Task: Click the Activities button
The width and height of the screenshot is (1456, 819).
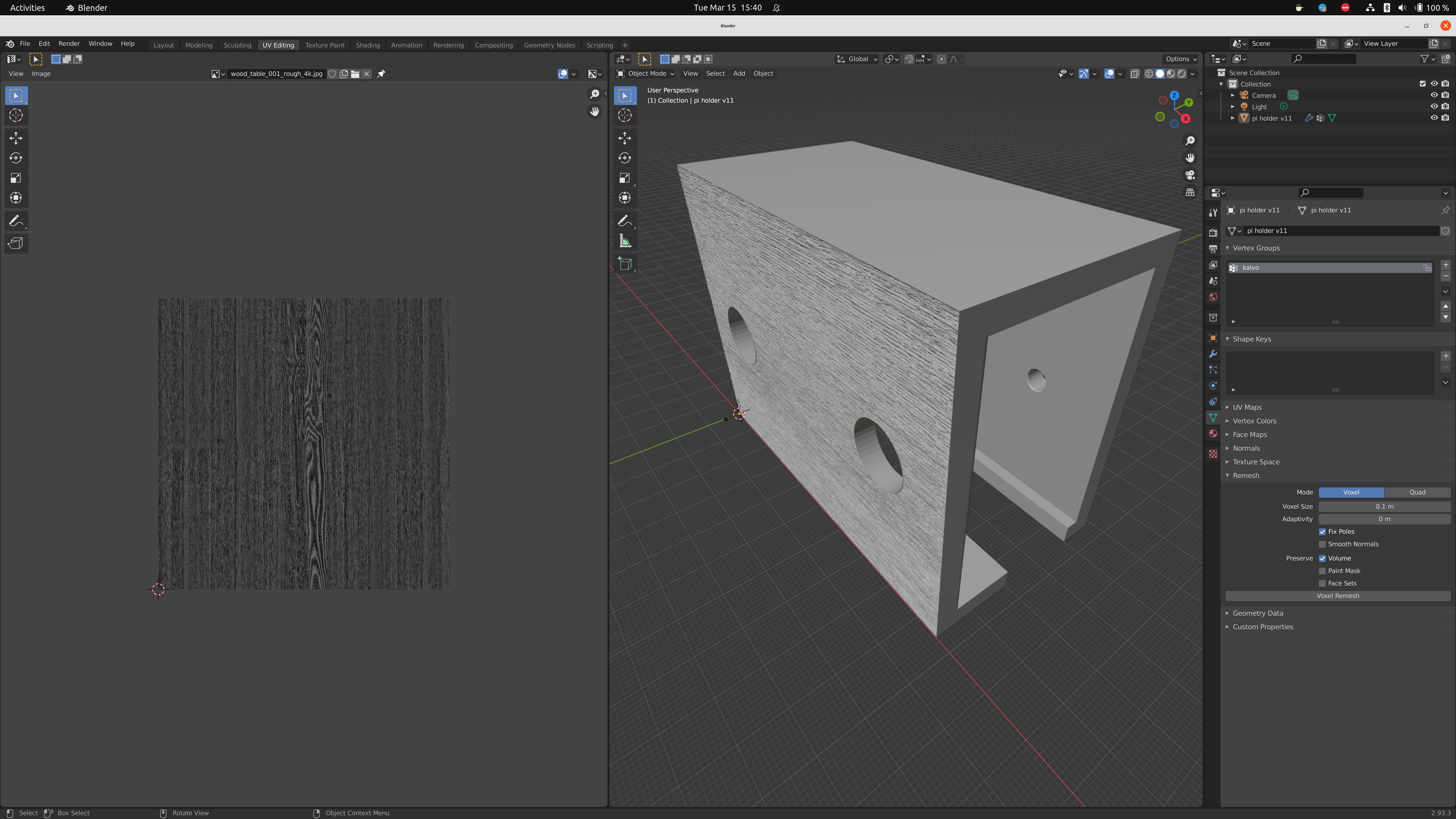Action: (x=27, y=7)
